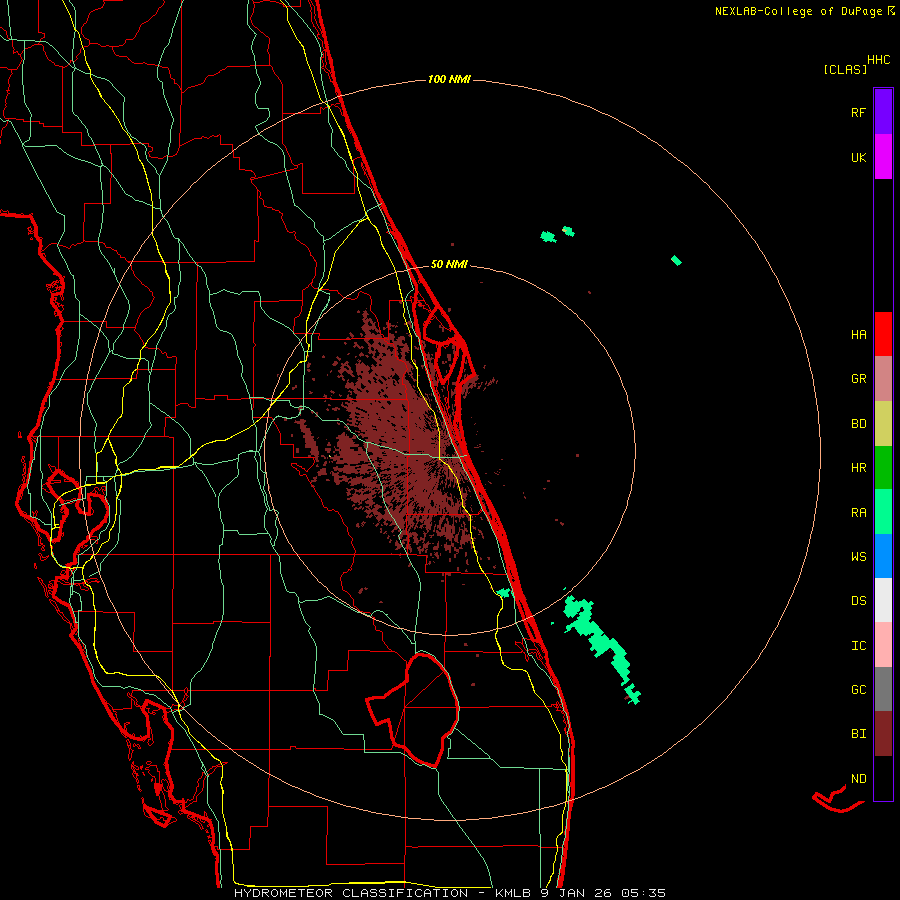900x900 pixels.
Task: Click the GC legend label
Action: click(x=858, y=690)
